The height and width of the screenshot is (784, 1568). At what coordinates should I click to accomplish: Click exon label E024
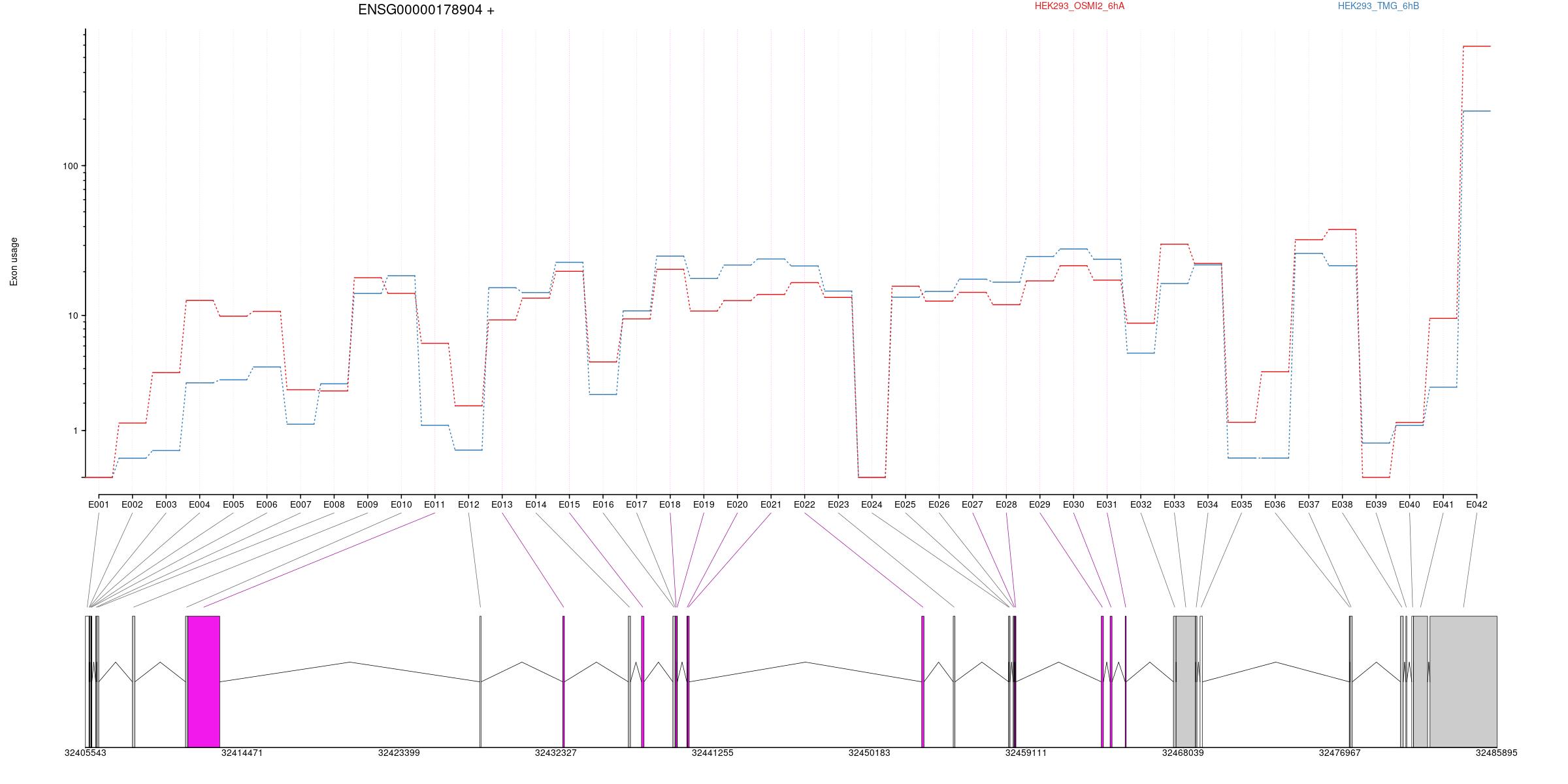click(x=872, y=504)
